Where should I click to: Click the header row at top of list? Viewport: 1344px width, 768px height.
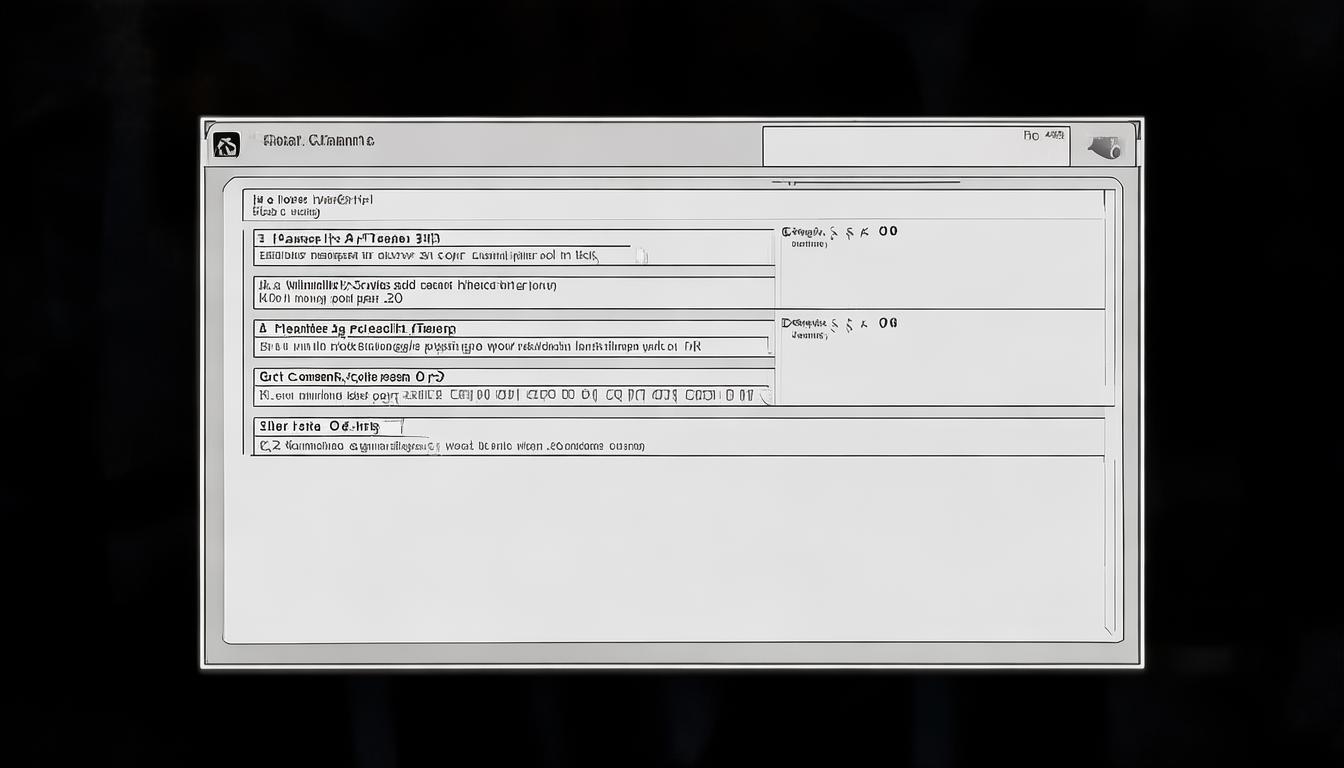tap(672, 205)
